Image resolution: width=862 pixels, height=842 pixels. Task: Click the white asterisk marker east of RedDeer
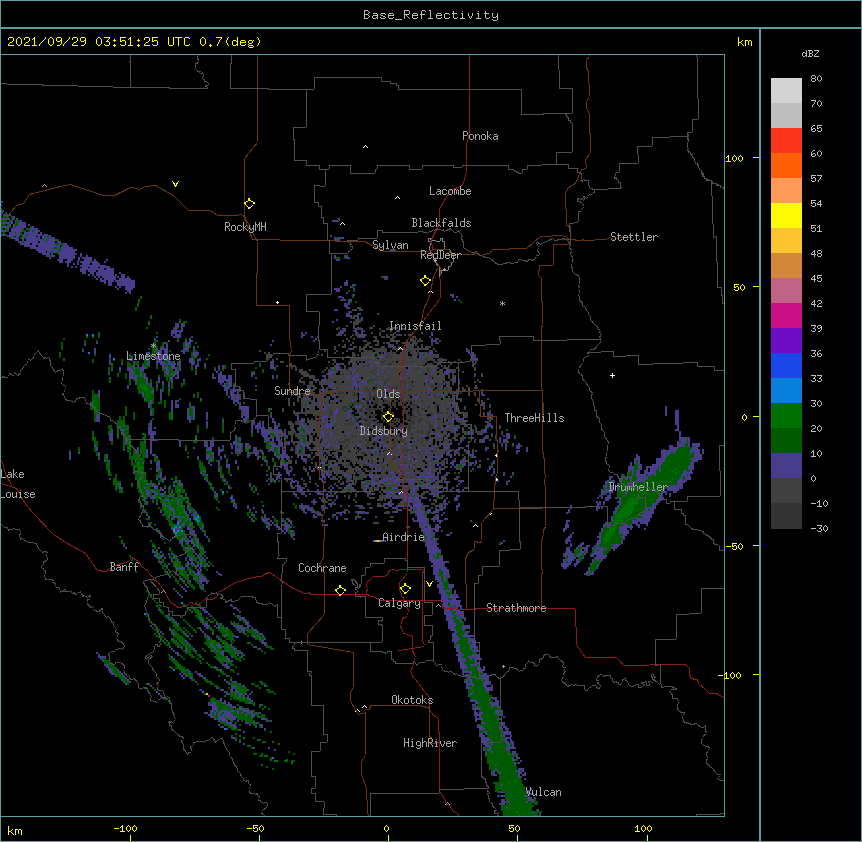(x=502, y=303)
